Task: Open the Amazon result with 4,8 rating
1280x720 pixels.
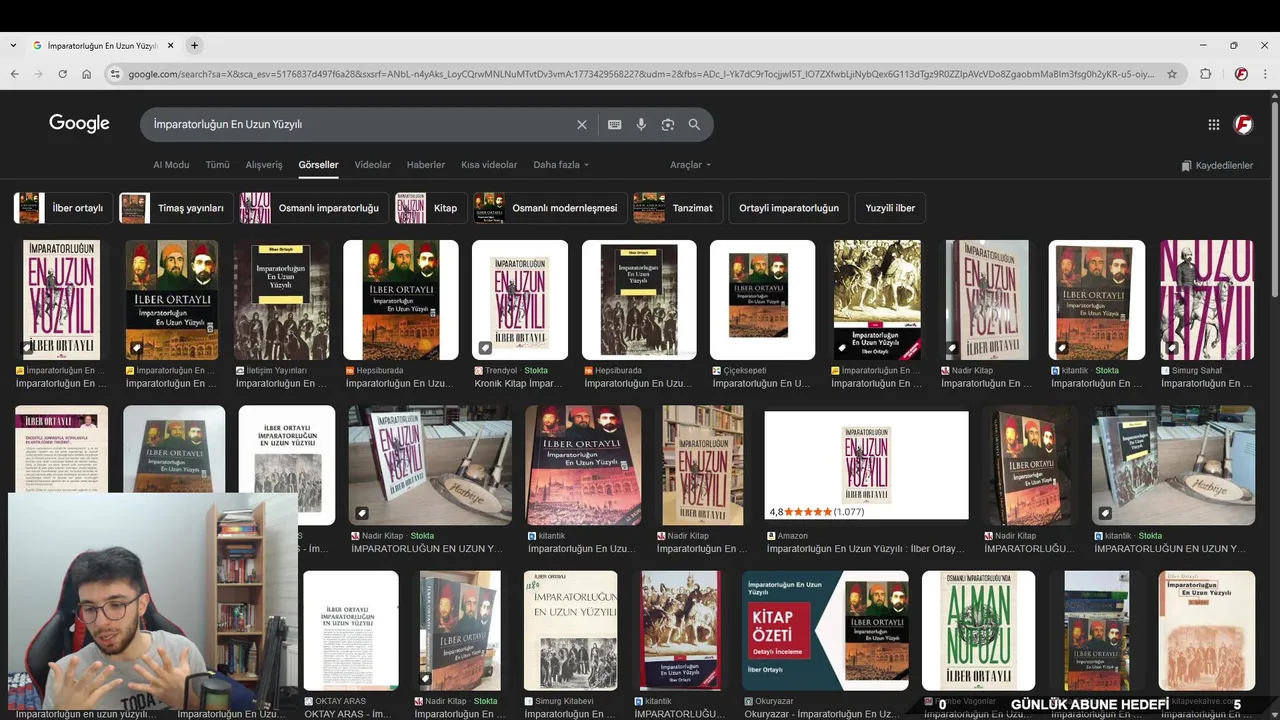Action: pyautogui.click(x=867, y=465)
